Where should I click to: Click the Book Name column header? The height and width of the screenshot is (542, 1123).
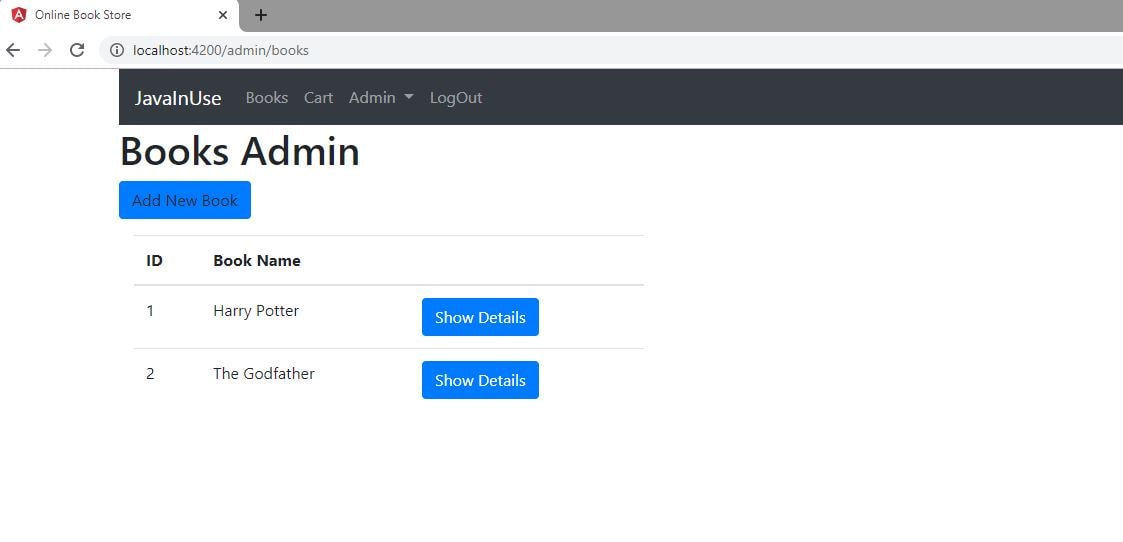256,261
